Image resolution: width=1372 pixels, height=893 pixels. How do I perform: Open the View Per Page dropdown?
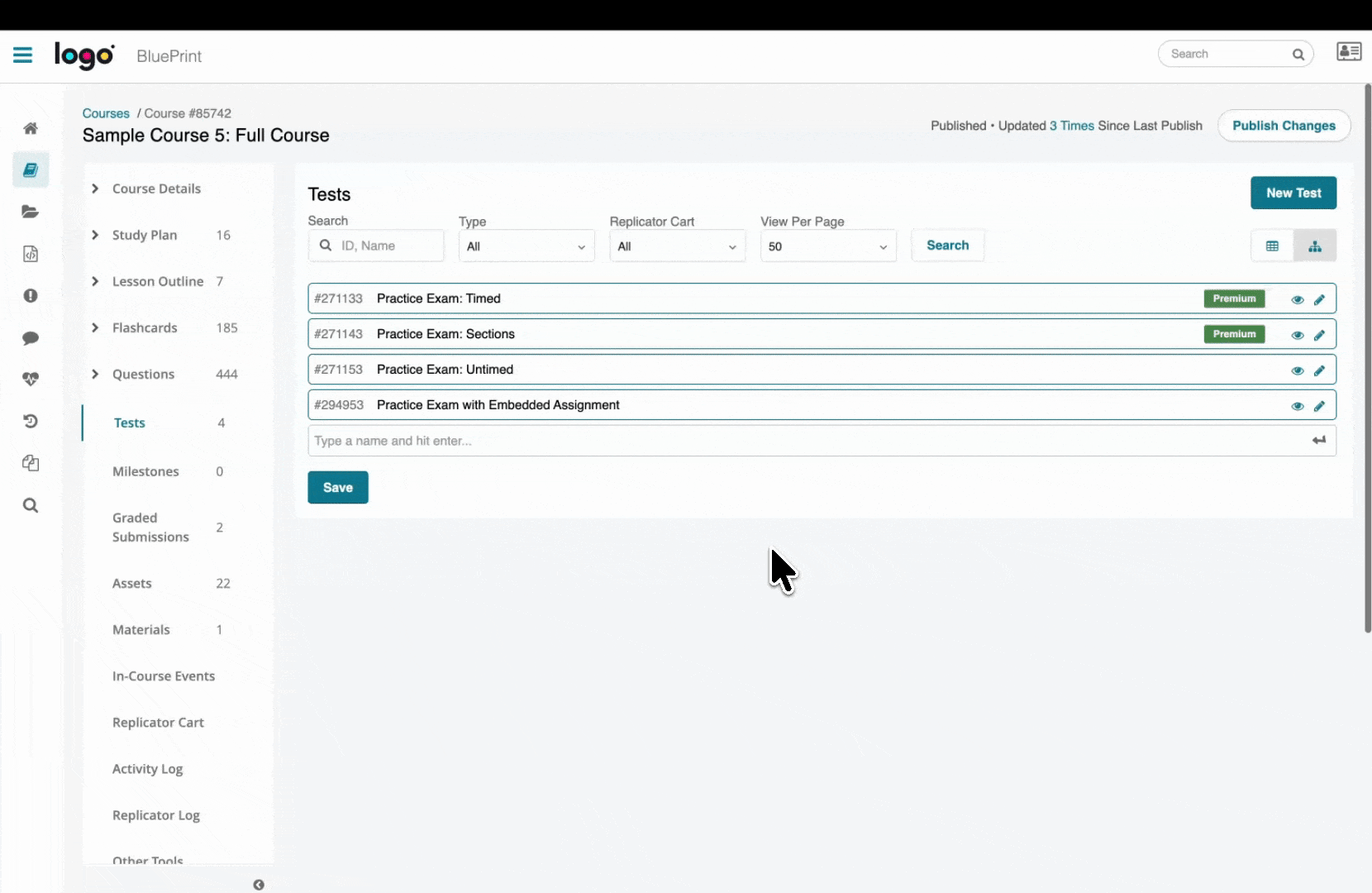[828, 246]
